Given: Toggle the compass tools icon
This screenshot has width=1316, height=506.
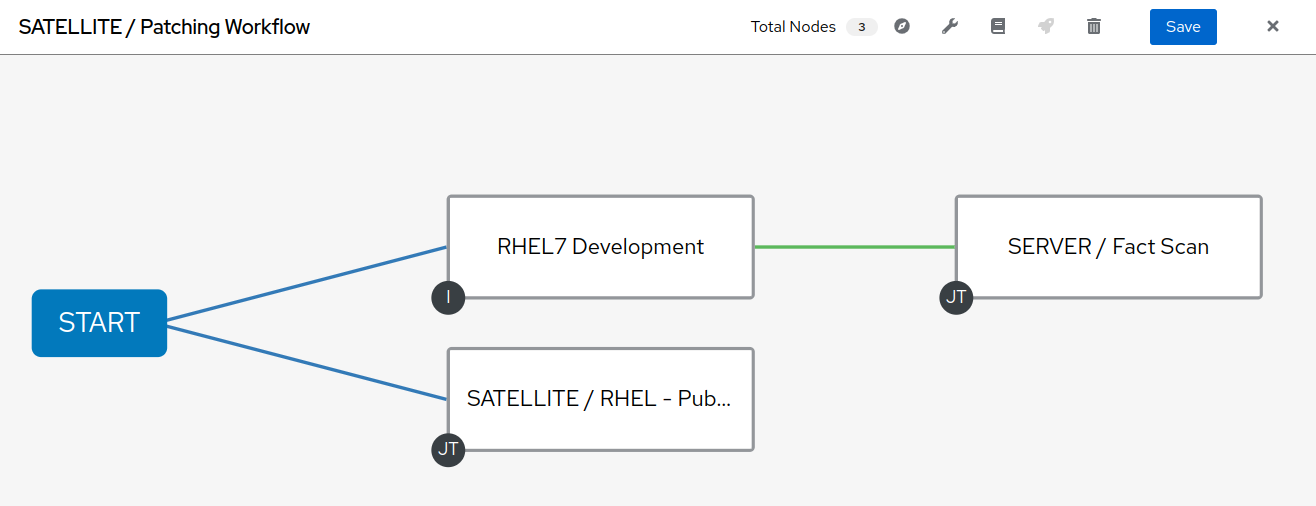Looking at the screenshot, I should point(902,27).
